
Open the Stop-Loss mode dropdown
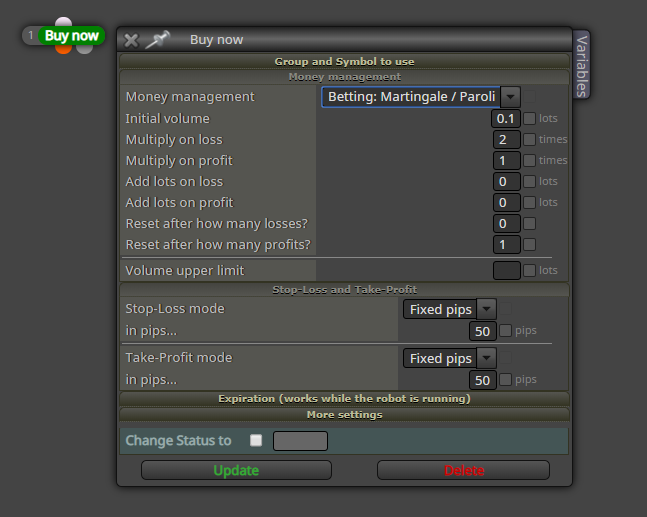tap(486, 309)
